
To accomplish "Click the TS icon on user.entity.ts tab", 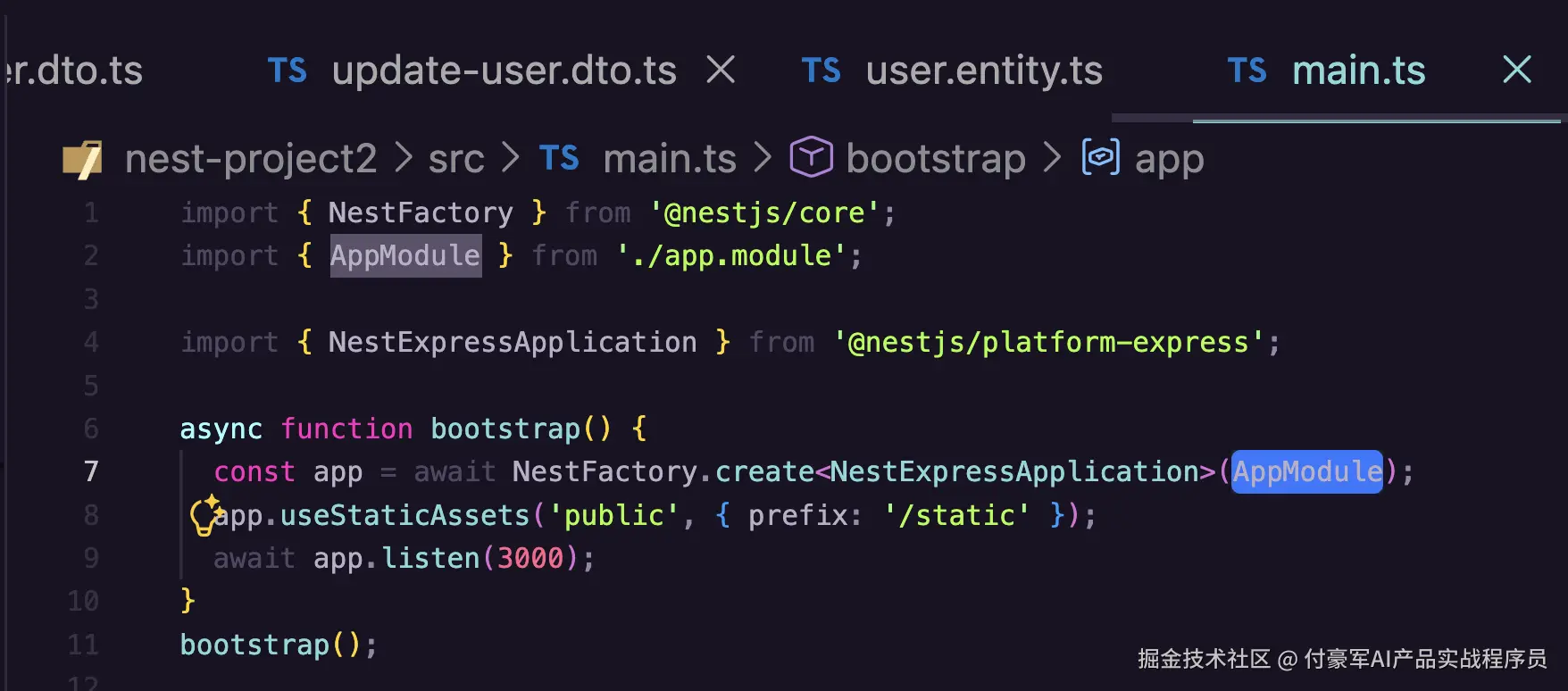I will pos(822,71).
